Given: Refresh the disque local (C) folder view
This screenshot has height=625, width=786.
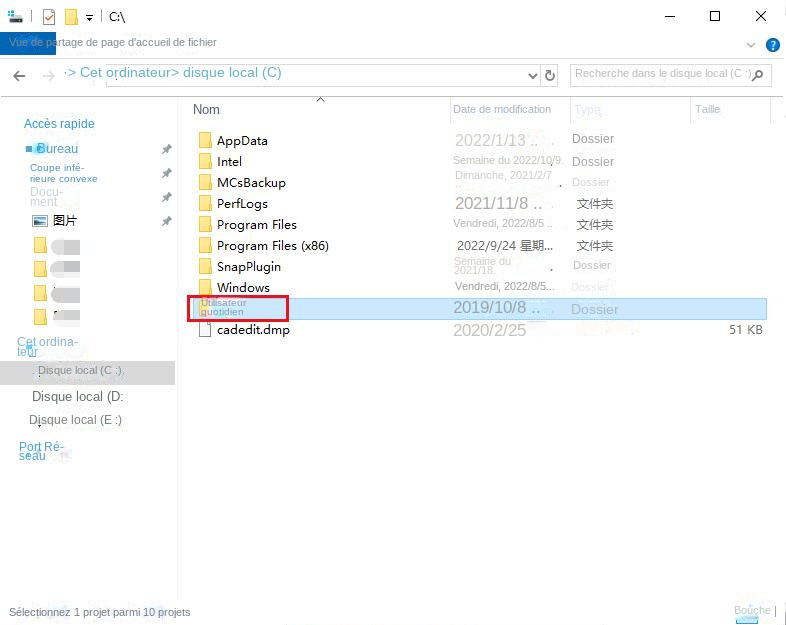Looking at the screenshot, I should click(x=550, y=76).
